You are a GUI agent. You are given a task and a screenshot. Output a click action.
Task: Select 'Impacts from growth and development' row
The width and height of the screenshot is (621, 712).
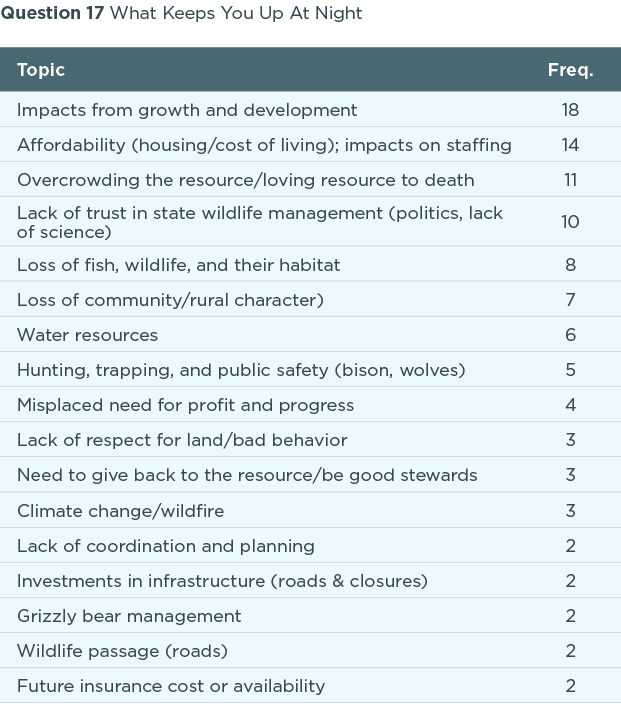point(187,110)
